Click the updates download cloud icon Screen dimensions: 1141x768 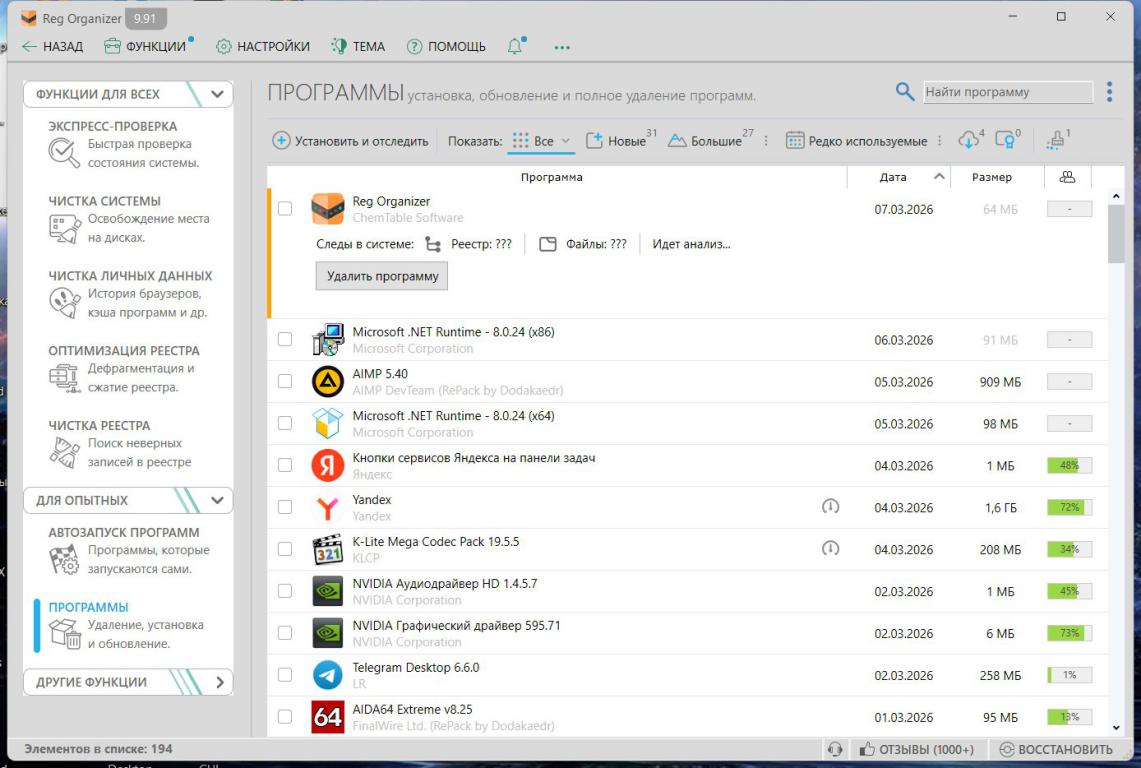968,141
